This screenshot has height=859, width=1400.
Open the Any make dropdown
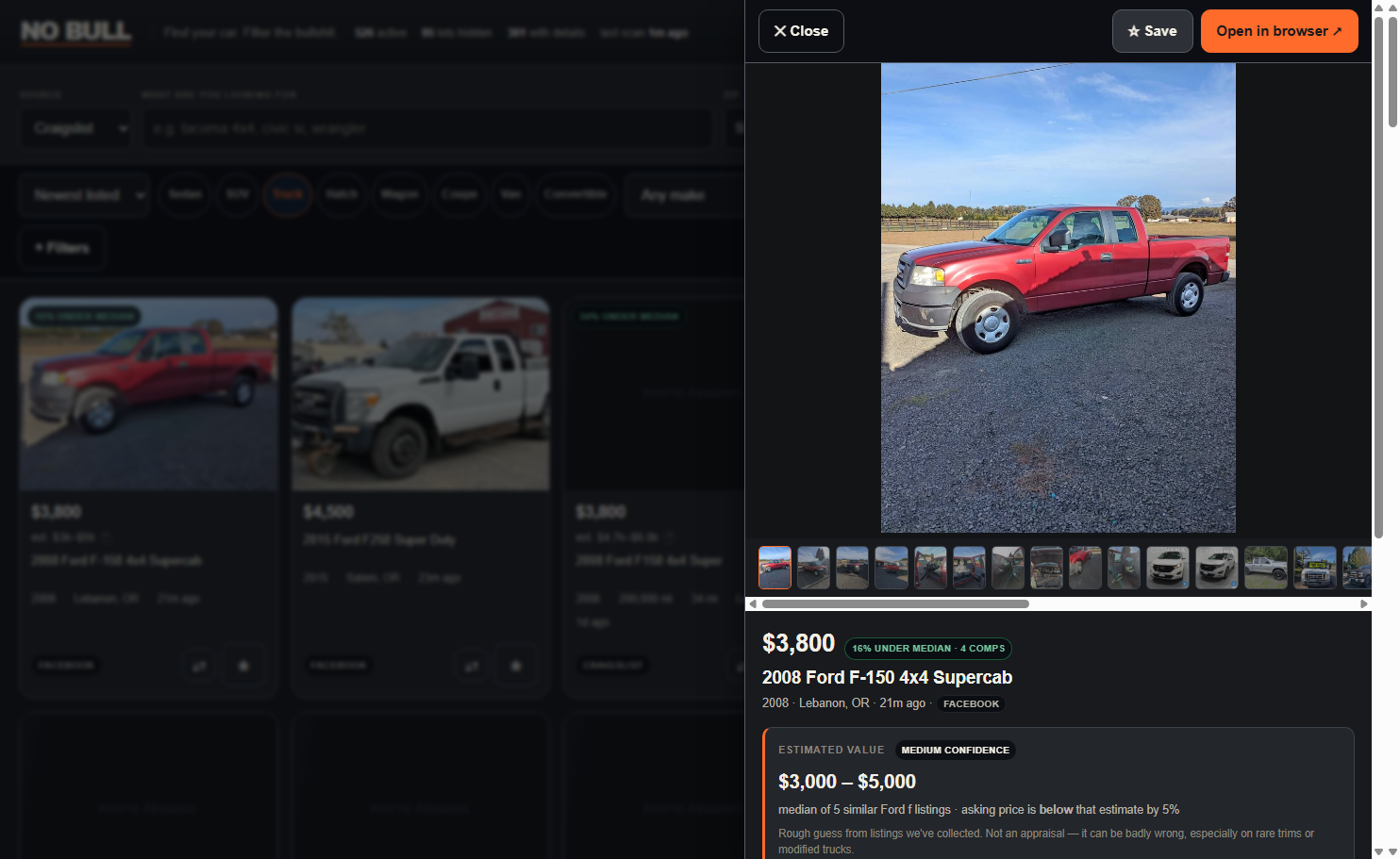coord(685,195)
